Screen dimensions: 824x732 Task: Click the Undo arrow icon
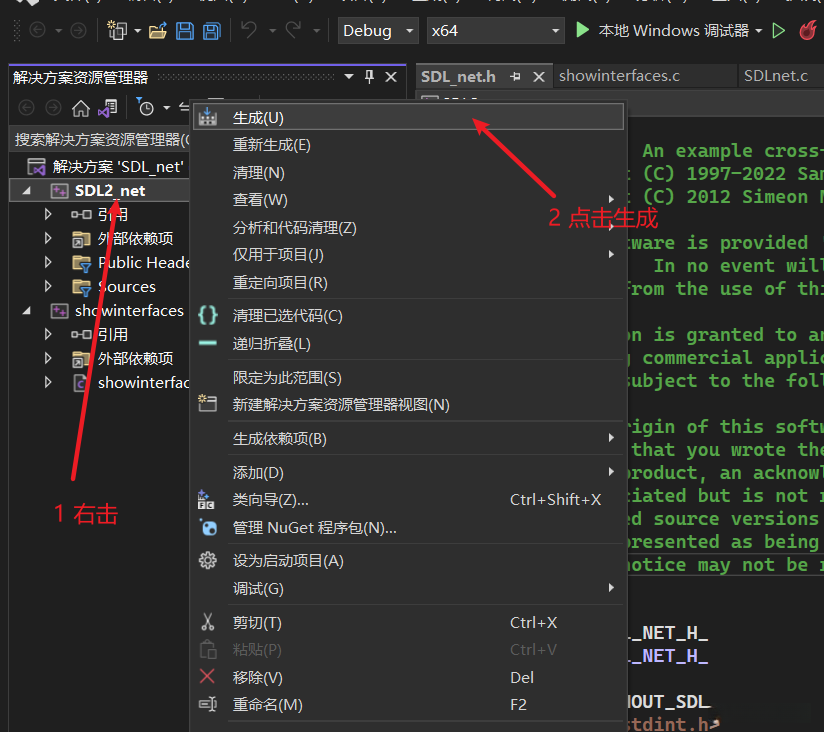[249, 30]
